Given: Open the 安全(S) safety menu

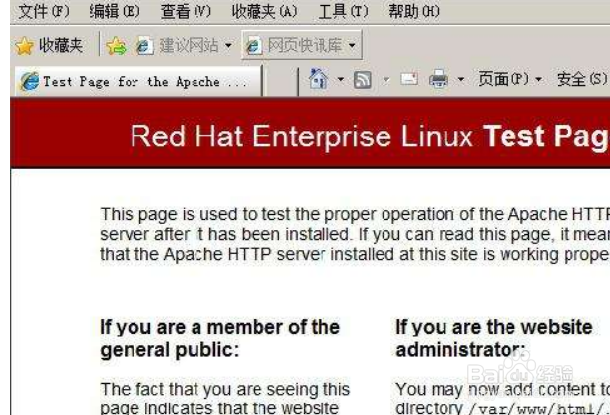Looking at the screenshot, I should tap(582, 79).
